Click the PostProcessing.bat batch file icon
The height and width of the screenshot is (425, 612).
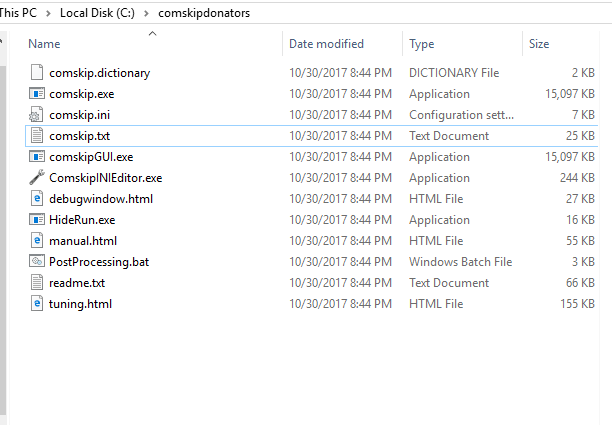(x=37, y=261)
